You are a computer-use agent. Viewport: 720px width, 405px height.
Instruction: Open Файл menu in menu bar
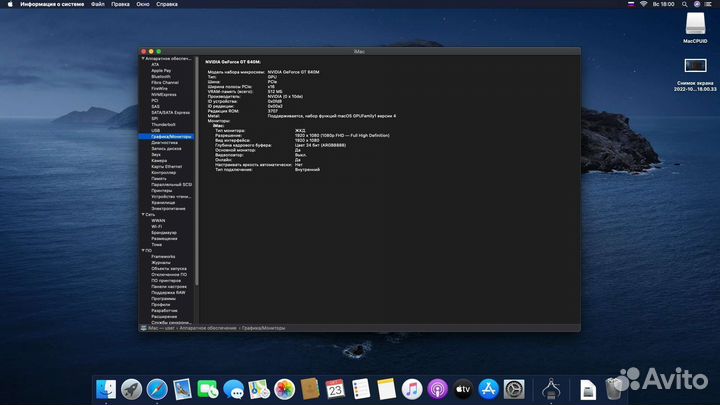pyautogui.click(x=97, y=4)
